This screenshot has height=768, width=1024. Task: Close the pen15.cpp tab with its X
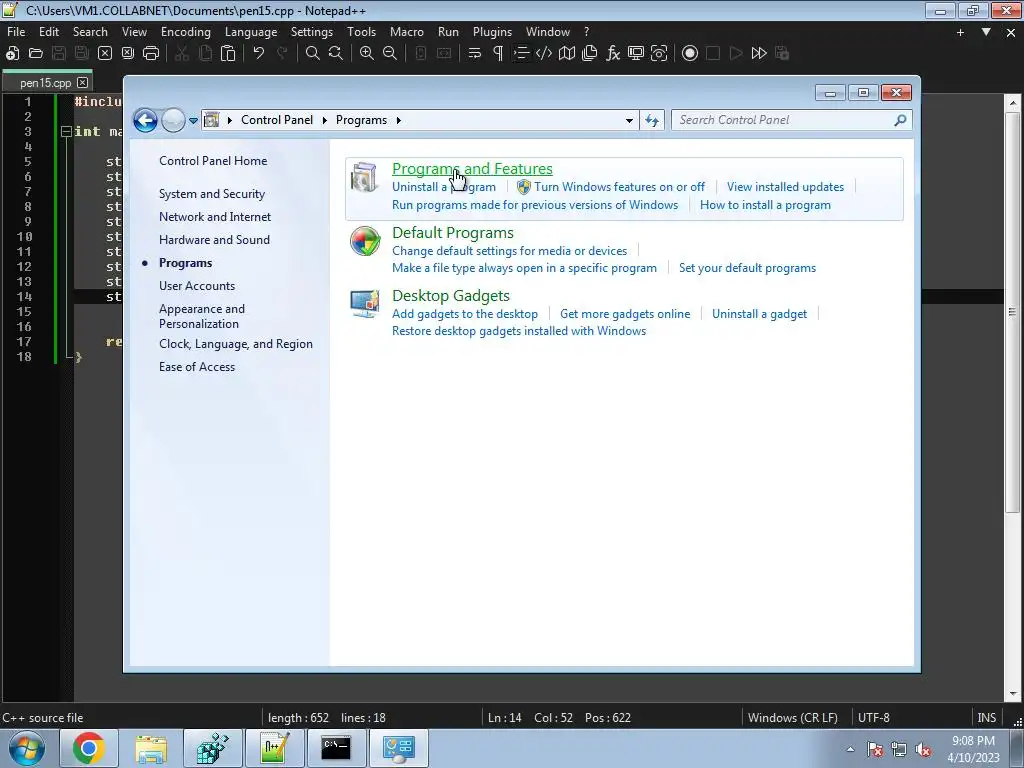coord(82,82)
